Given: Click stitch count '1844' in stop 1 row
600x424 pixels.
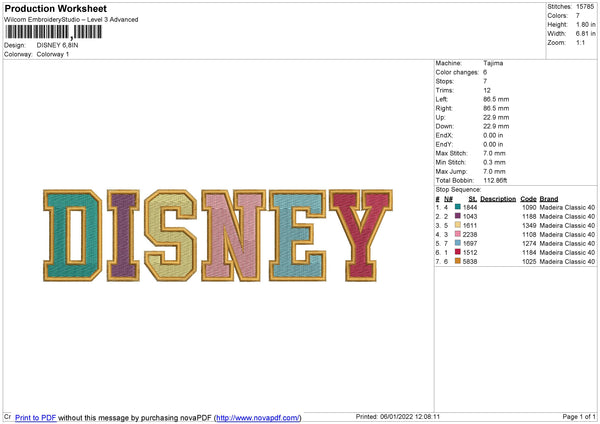Looking at the screenshot, I should click(470, 207).
